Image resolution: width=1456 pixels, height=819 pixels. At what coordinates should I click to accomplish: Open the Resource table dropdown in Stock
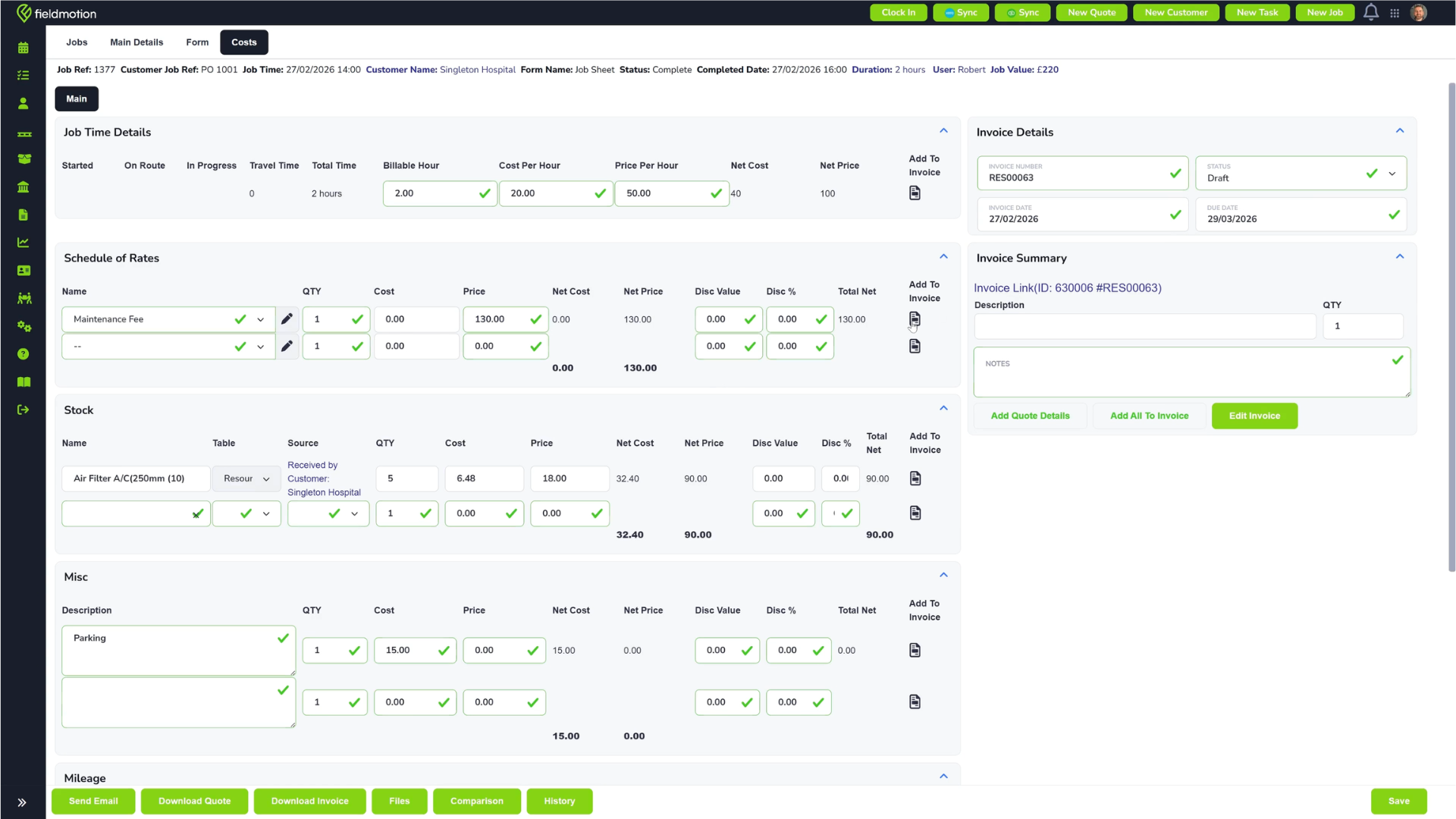(x=246, y=479)
